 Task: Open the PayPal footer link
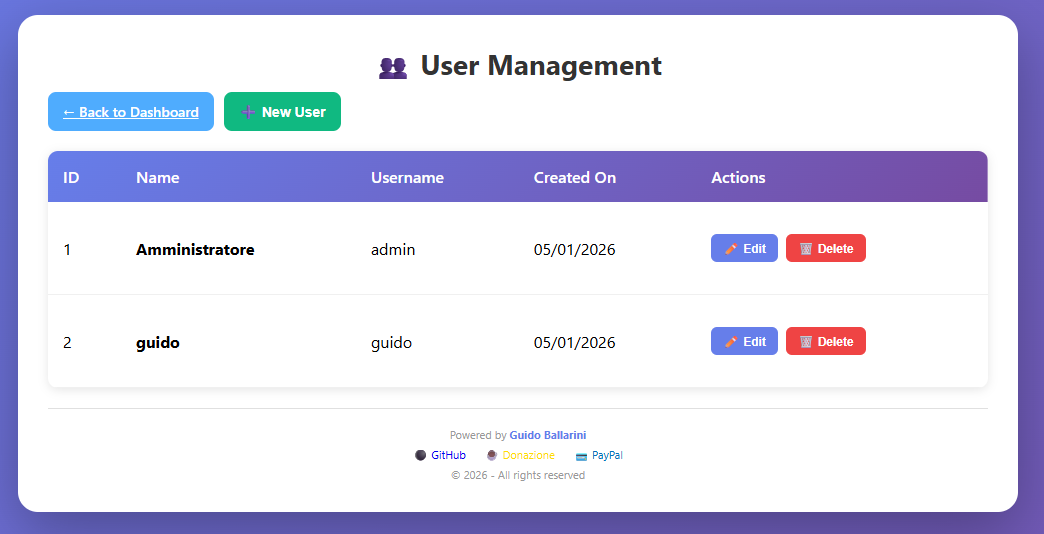(x=607, y=455)
